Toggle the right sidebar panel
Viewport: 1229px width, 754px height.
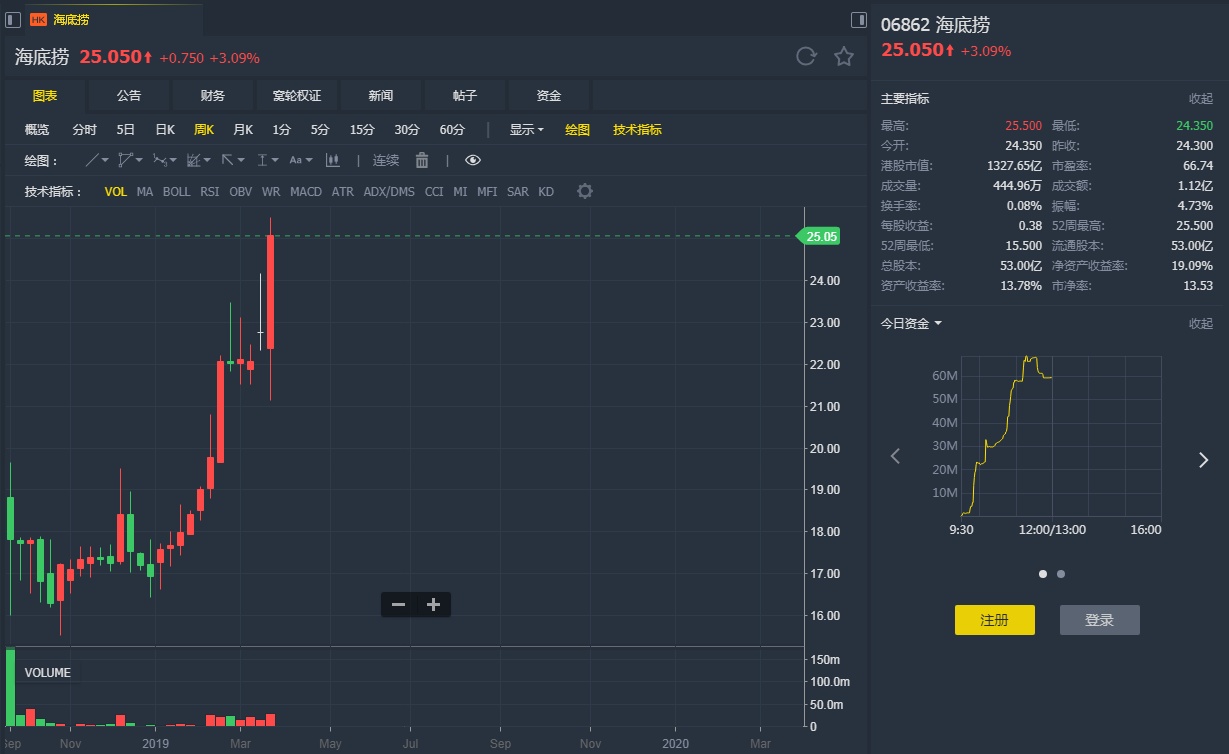click(858, 19)
